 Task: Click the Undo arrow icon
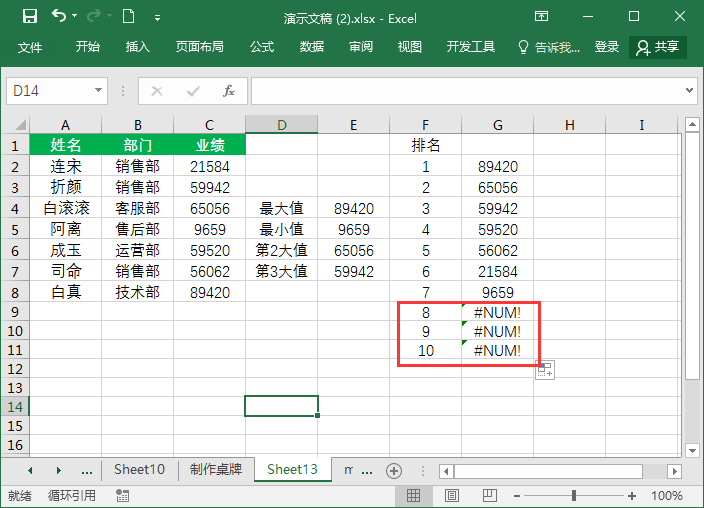[59, 16]
